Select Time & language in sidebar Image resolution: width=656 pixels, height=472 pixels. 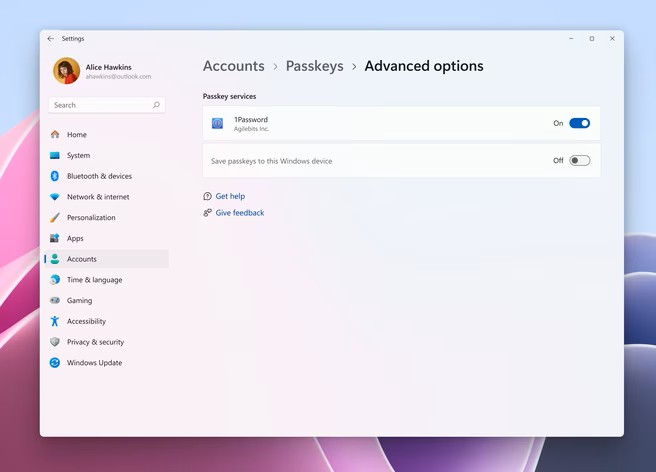coord(94,280)
